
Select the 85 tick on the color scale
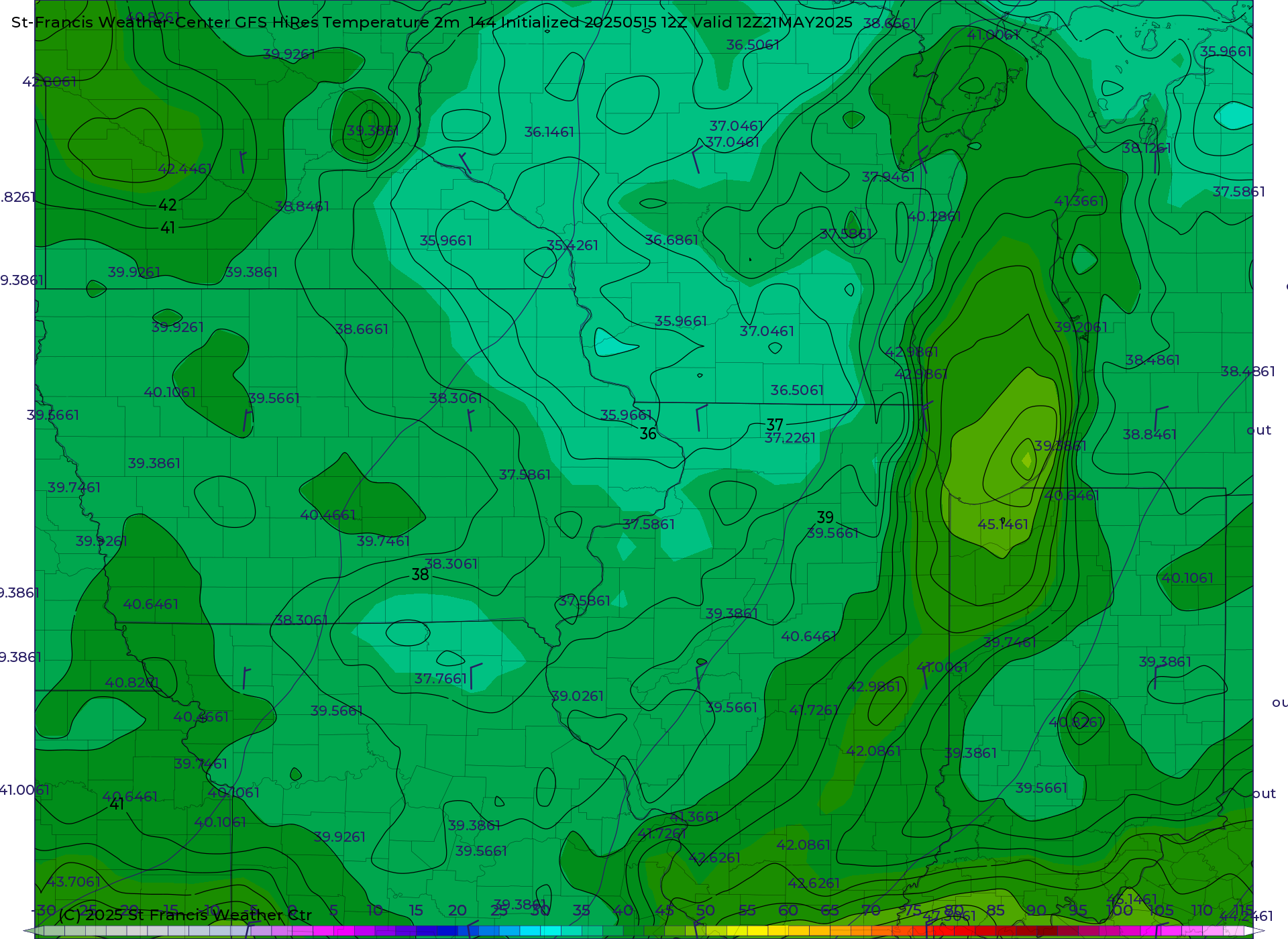click(x=996, y=910)
